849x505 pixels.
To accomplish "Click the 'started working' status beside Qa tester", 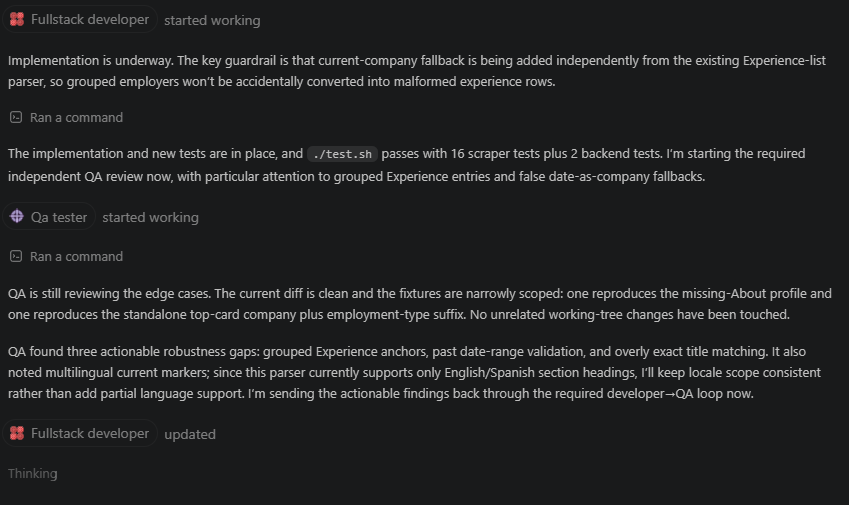I will coord(151,217).
